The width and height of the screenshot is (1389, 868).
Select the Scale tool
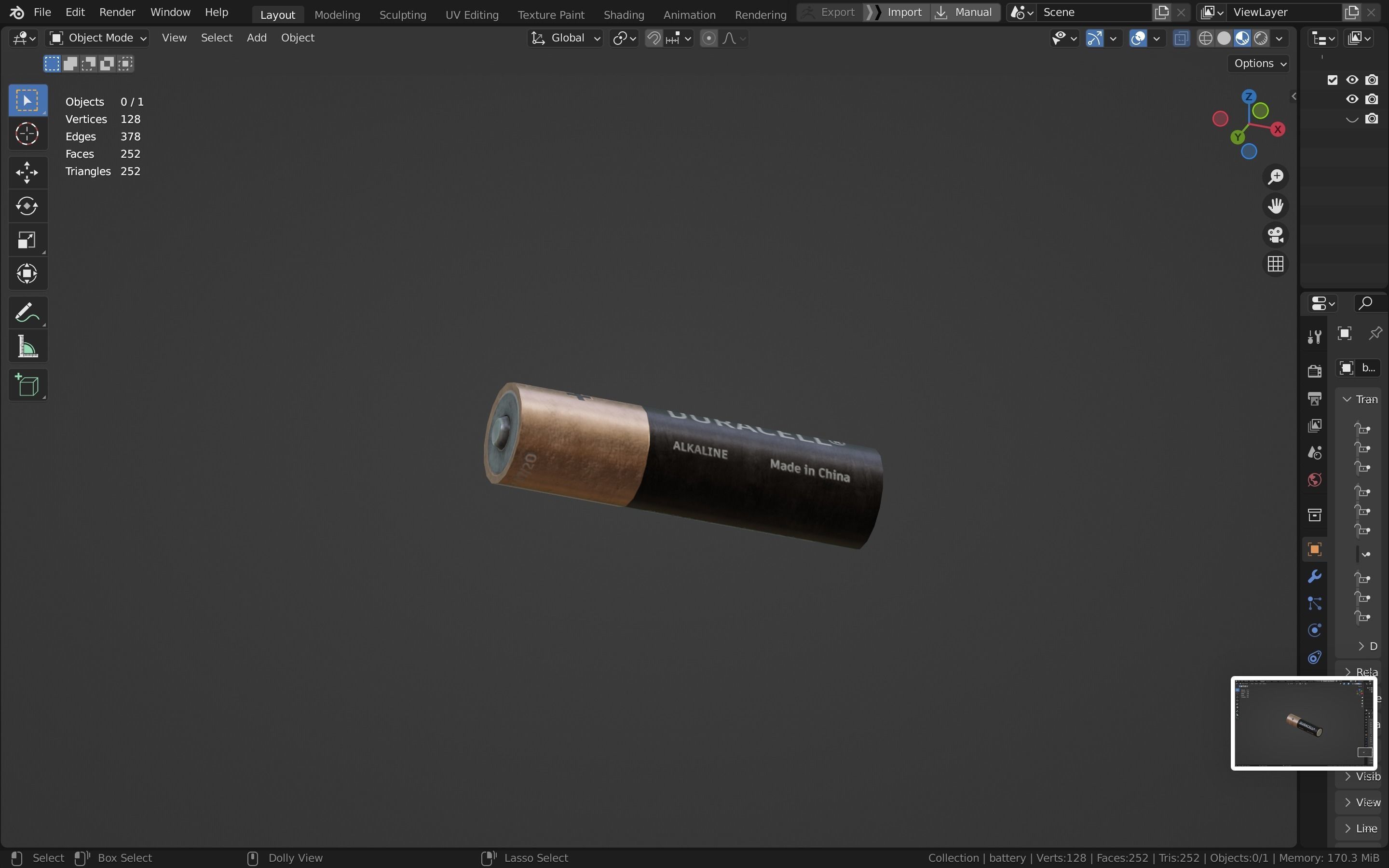point(27,240)
